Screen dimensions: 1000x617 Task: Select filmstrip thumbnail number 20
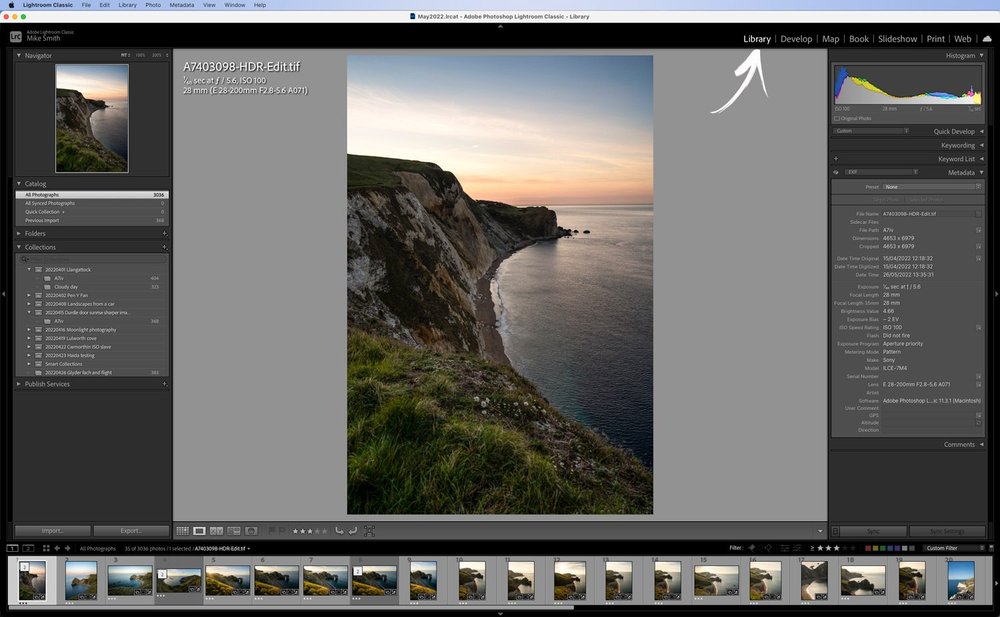pyautogui.click(x=960, y=579)
